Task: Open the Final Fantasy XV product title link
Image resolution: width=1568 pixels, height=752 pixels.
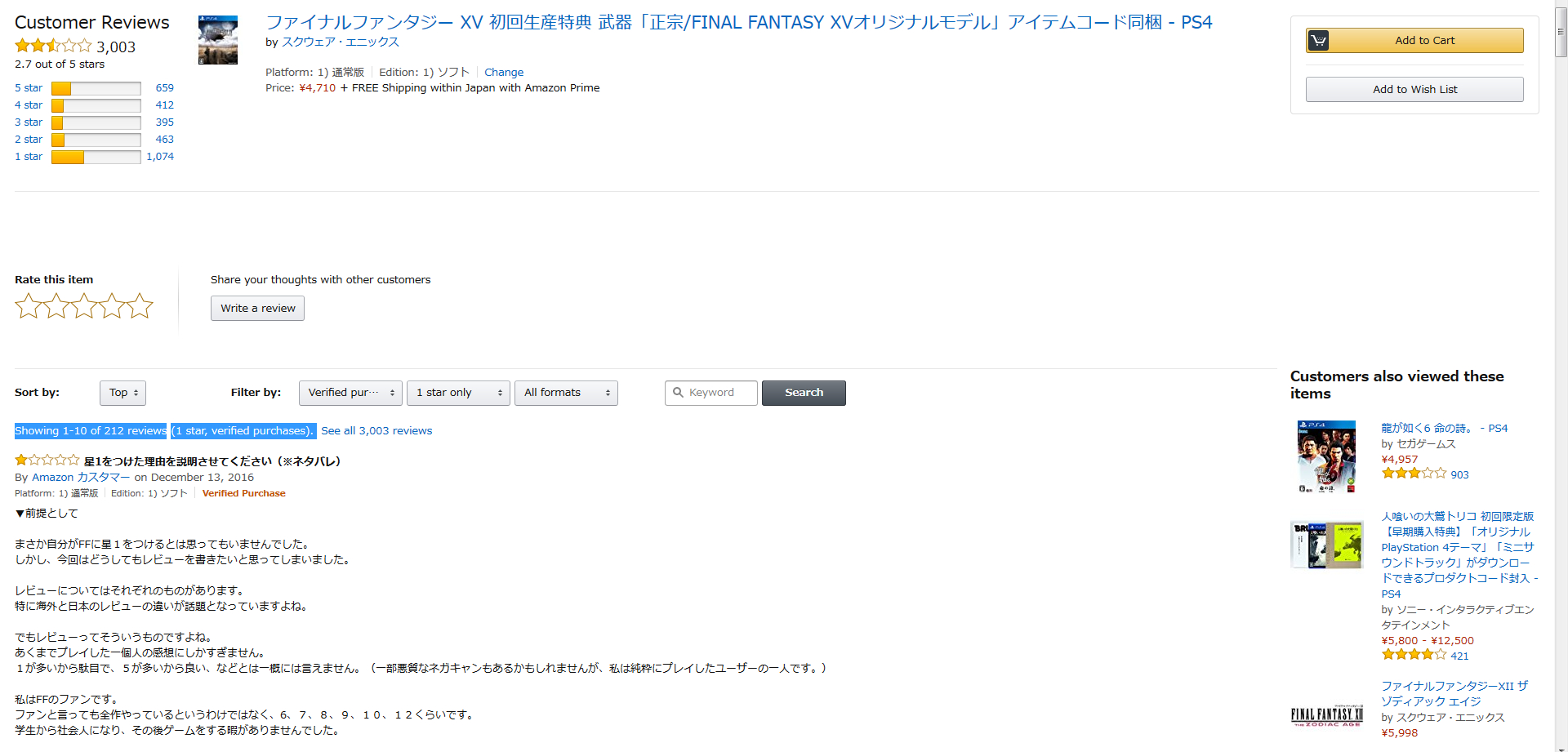Action: [x=739, y=22]
